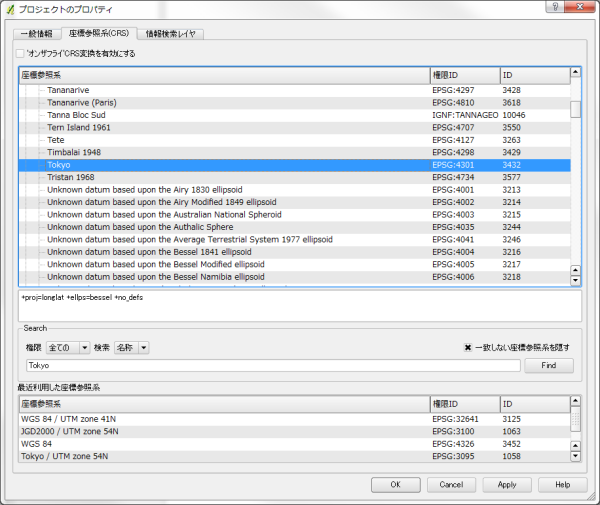Click the CRS list scrollbar thumb

pos(575,109)
